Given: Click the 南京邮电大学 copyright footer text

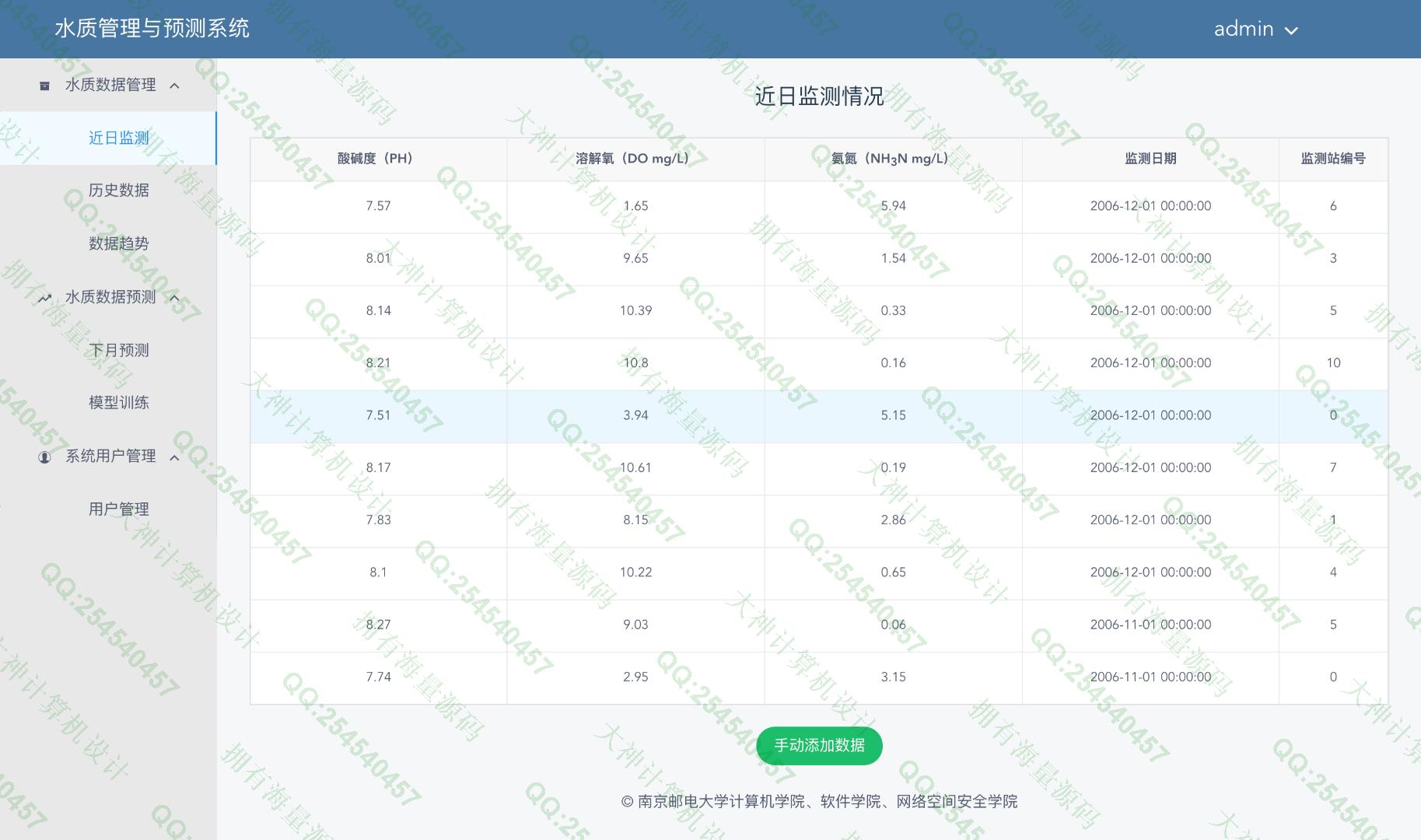Looking at the screenshot, I should pos(819,801).
